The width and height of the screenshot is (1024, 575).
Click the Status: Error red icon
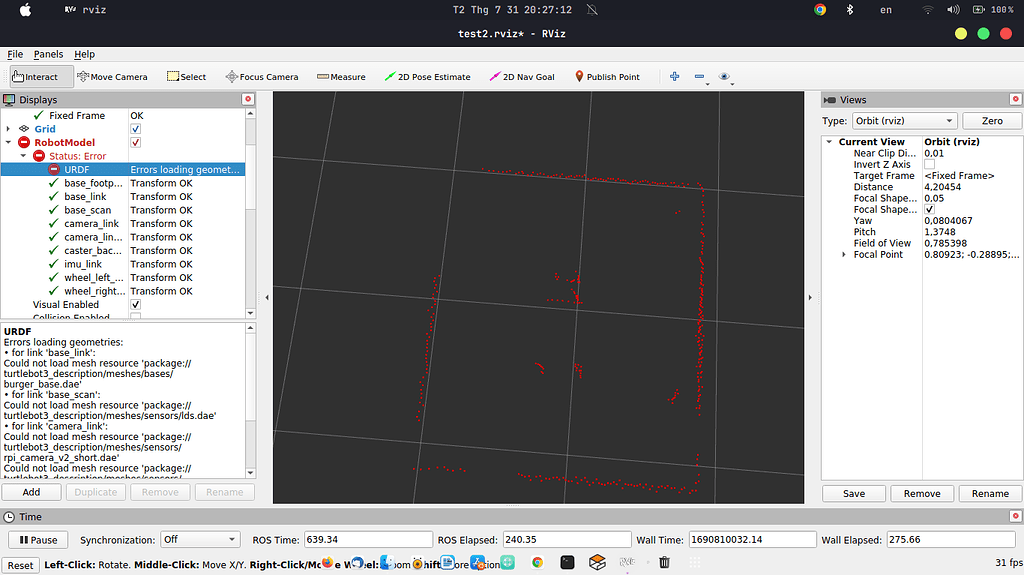[39, 156]
